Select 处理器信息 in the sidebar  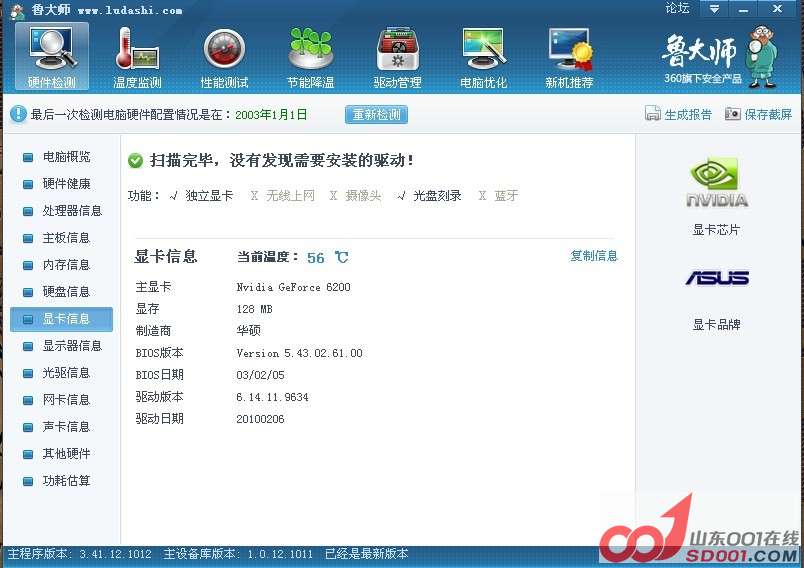pos(71,211)
